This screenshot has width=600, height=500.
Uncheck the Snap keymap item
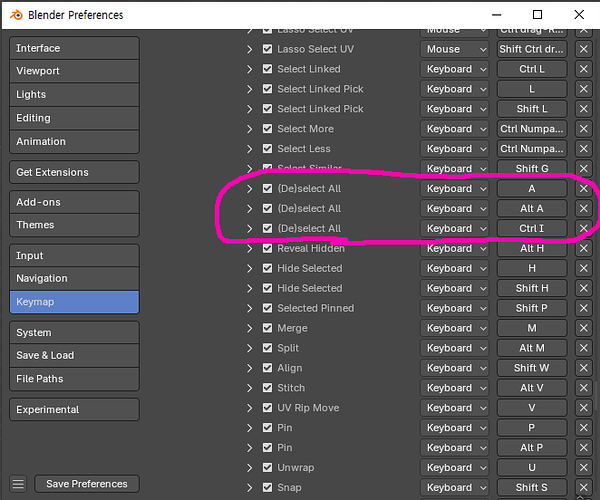tap(267, 487)
